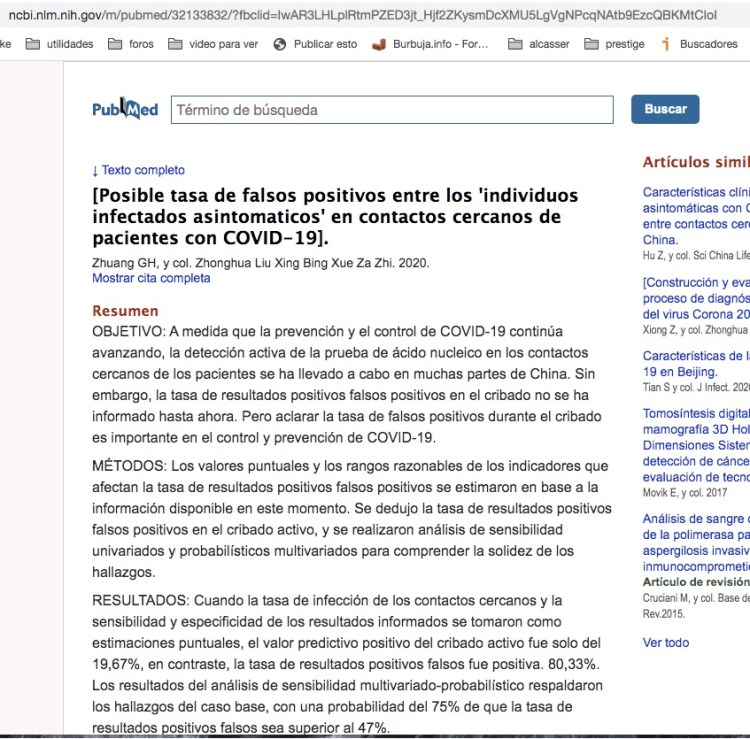The width and height of the screenshot is (750, 739).
Task: Click the Término de búsqueda search field
Action: tap(391, 110)
